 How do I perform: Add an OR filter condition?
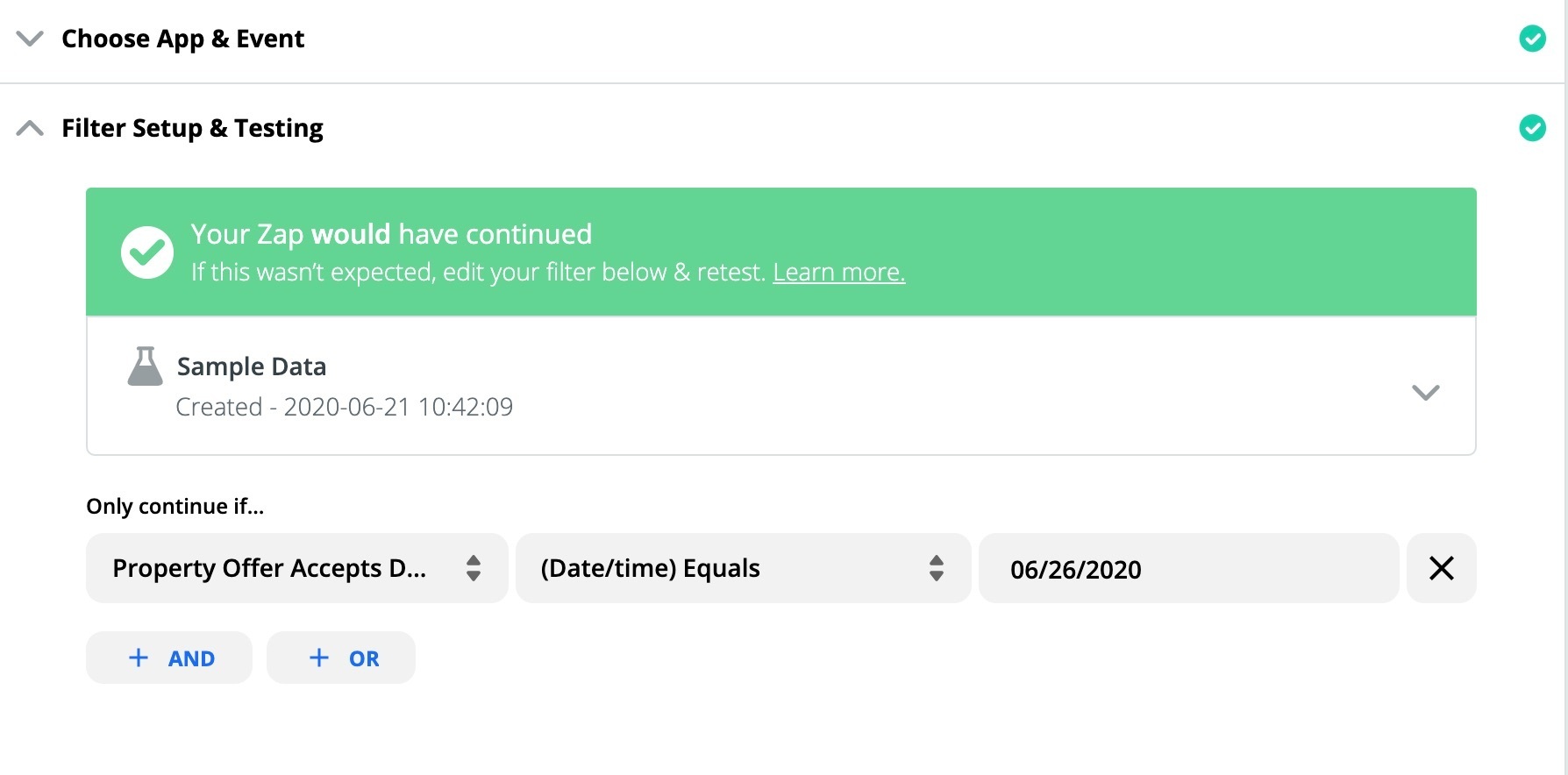pos(341,658)
